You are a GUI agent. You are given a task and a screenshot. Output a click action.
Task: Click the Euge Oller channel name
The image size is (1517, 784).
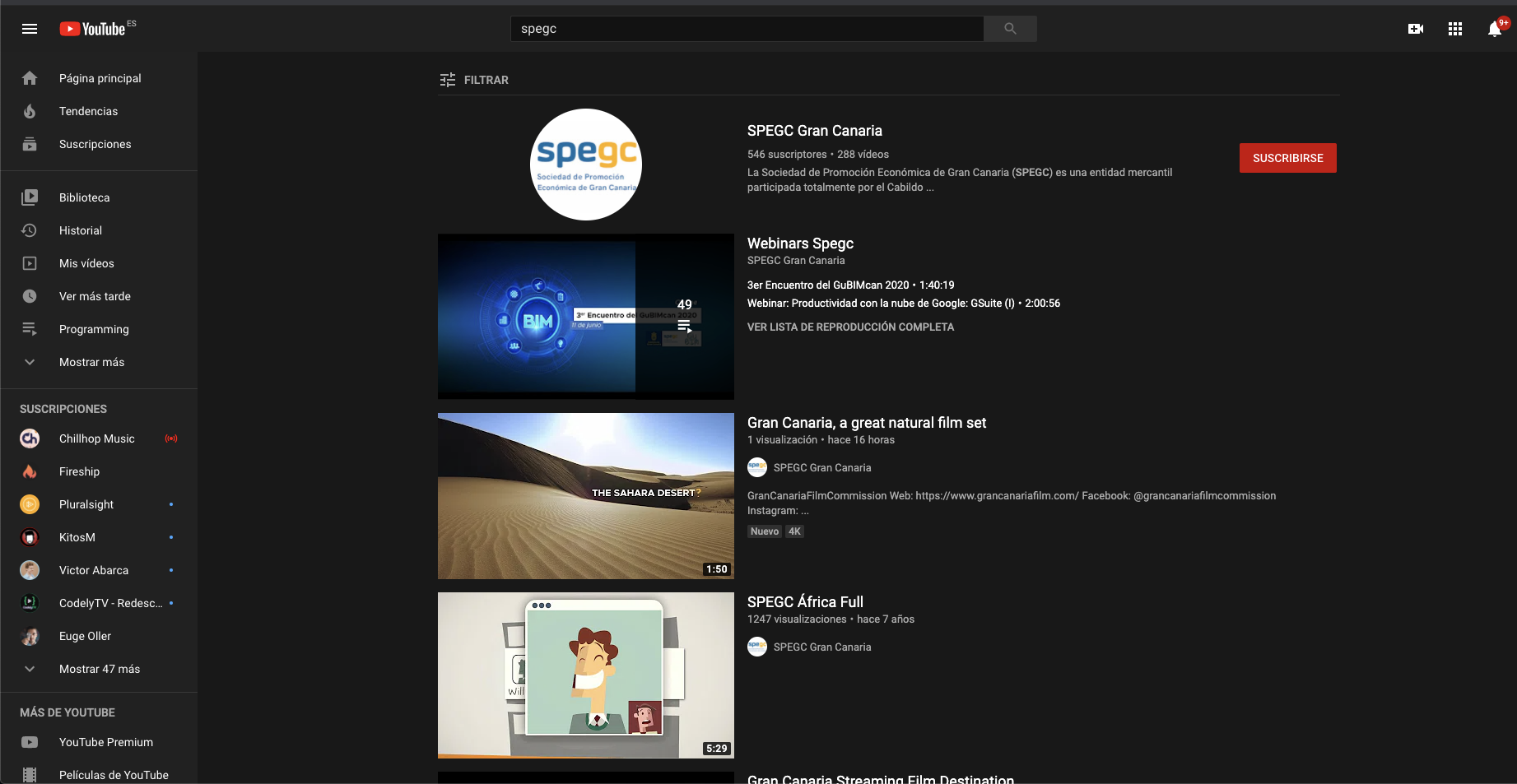click(85, 636)
